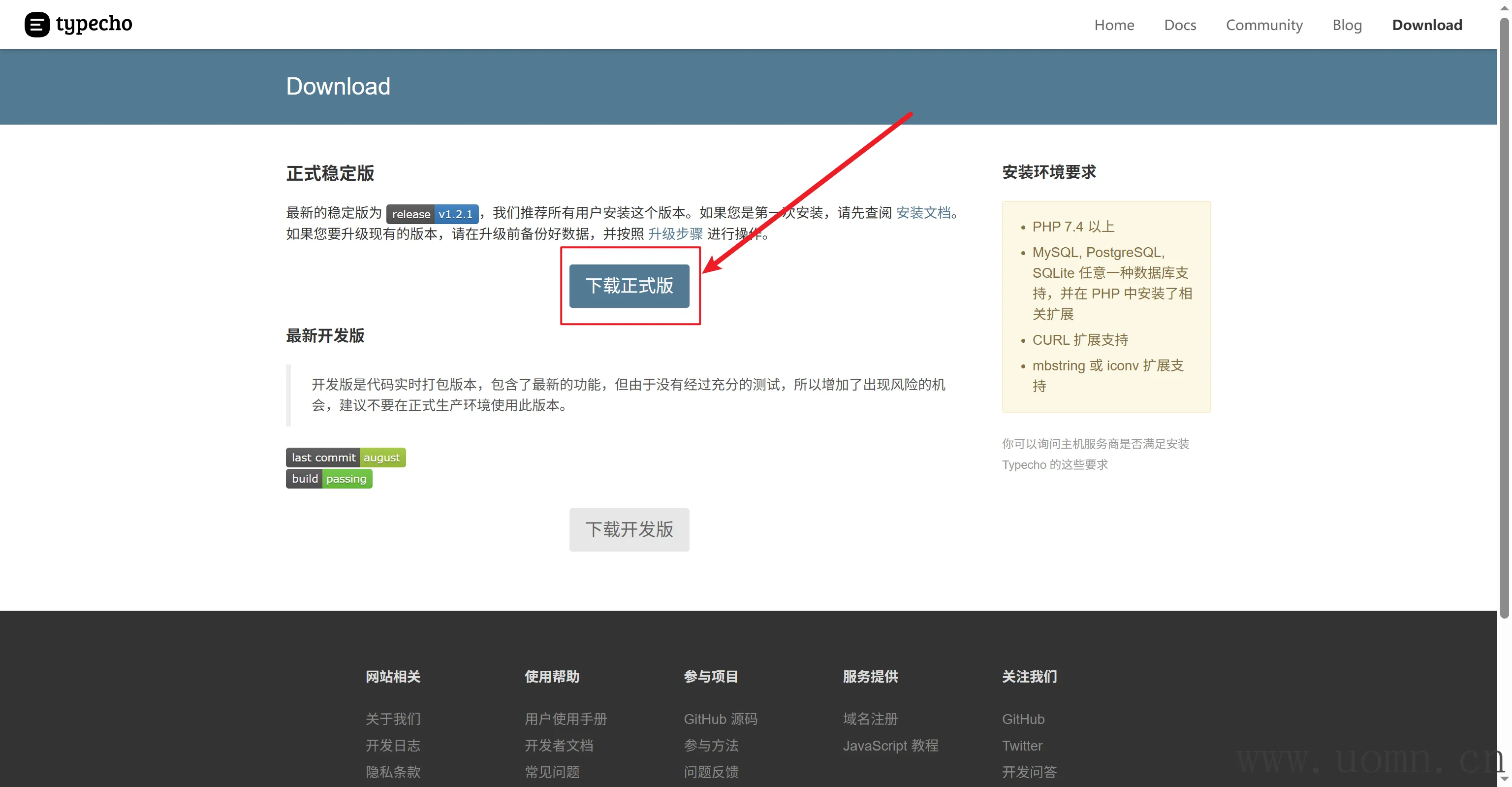Click the typecho logo icon

click(x=37, y=25)
